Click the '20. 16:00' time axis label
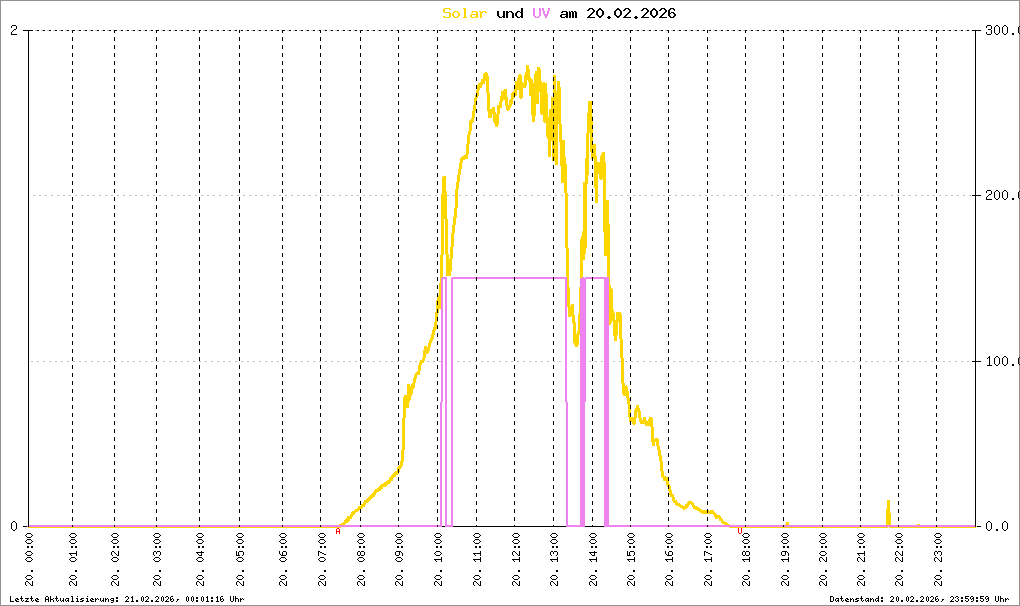 click(x=669, y=560)
